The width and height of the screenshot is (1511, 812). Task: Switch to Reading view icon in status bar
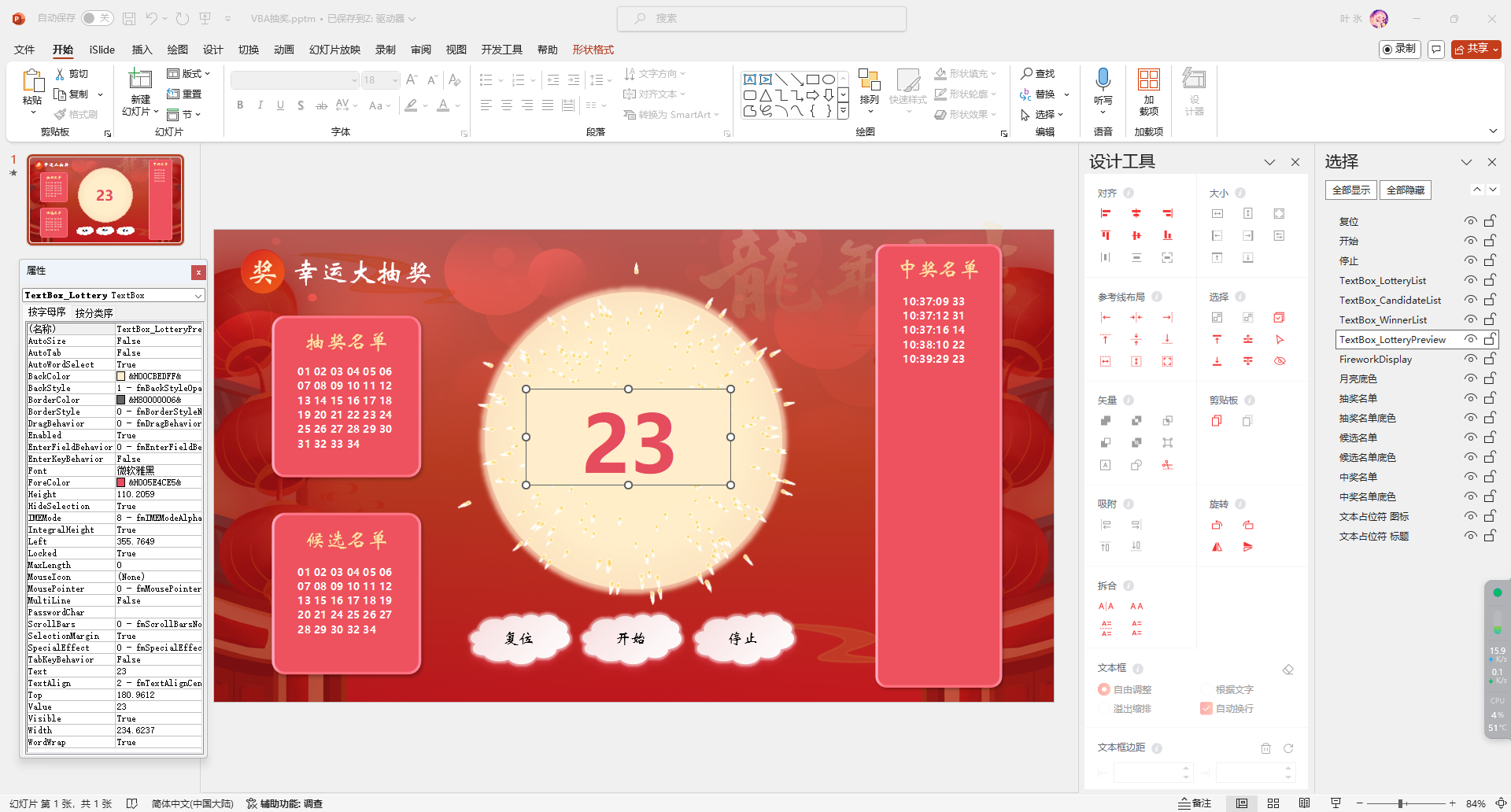[x=1304, y=803]
